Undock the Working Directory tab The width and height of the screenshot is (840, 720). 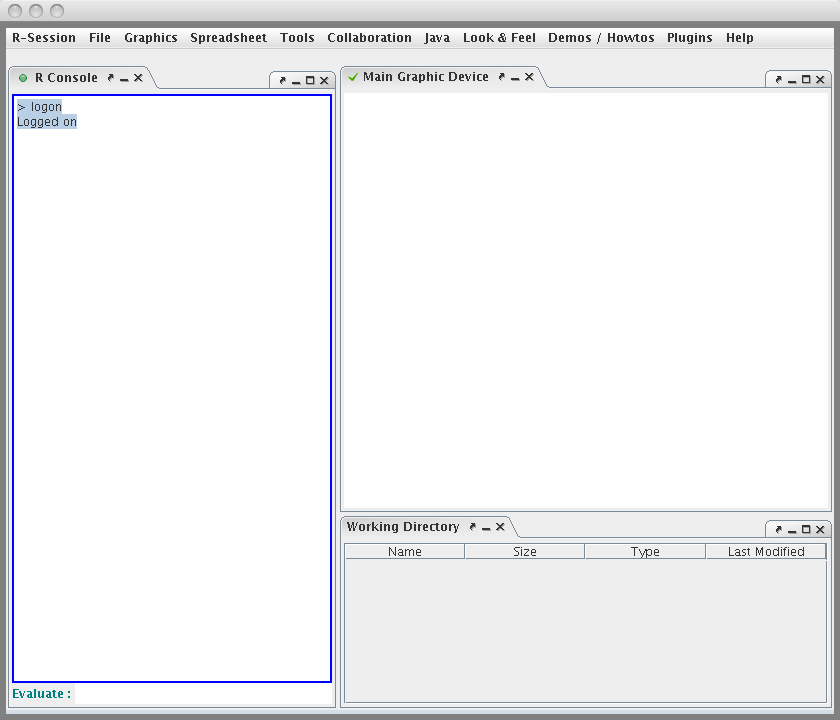pyautogui.click(x=473, y=527)
